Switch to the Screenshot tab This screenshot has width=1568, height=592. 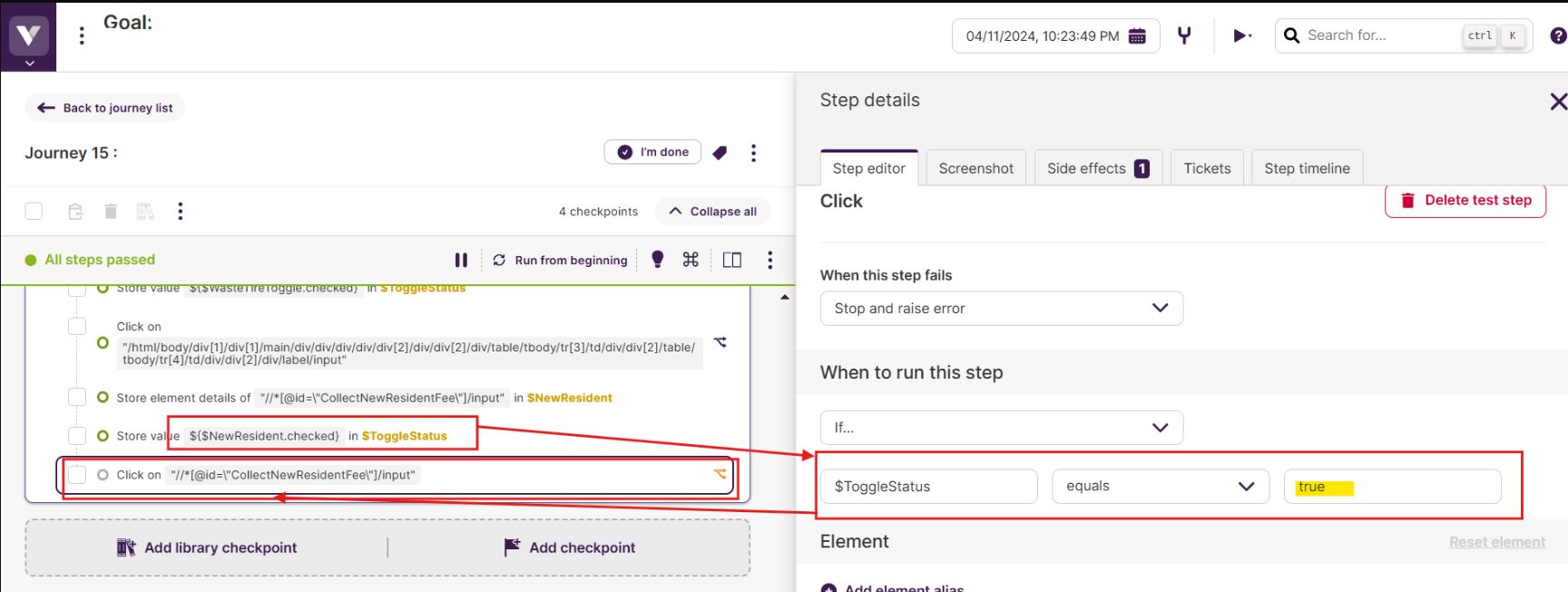(975, 169)
